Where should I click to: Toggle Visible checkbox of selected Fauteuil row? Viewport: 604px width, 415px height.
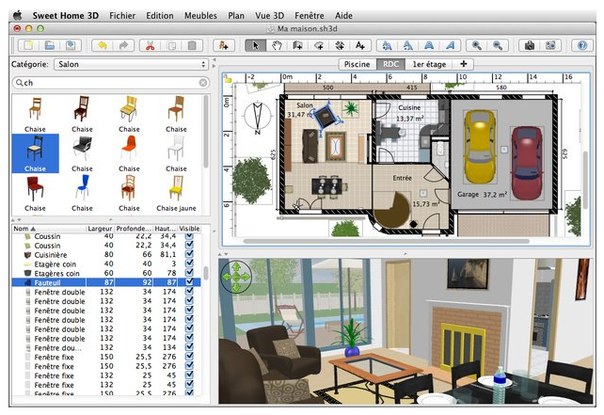pyautogui.click(x=189, y=282)
